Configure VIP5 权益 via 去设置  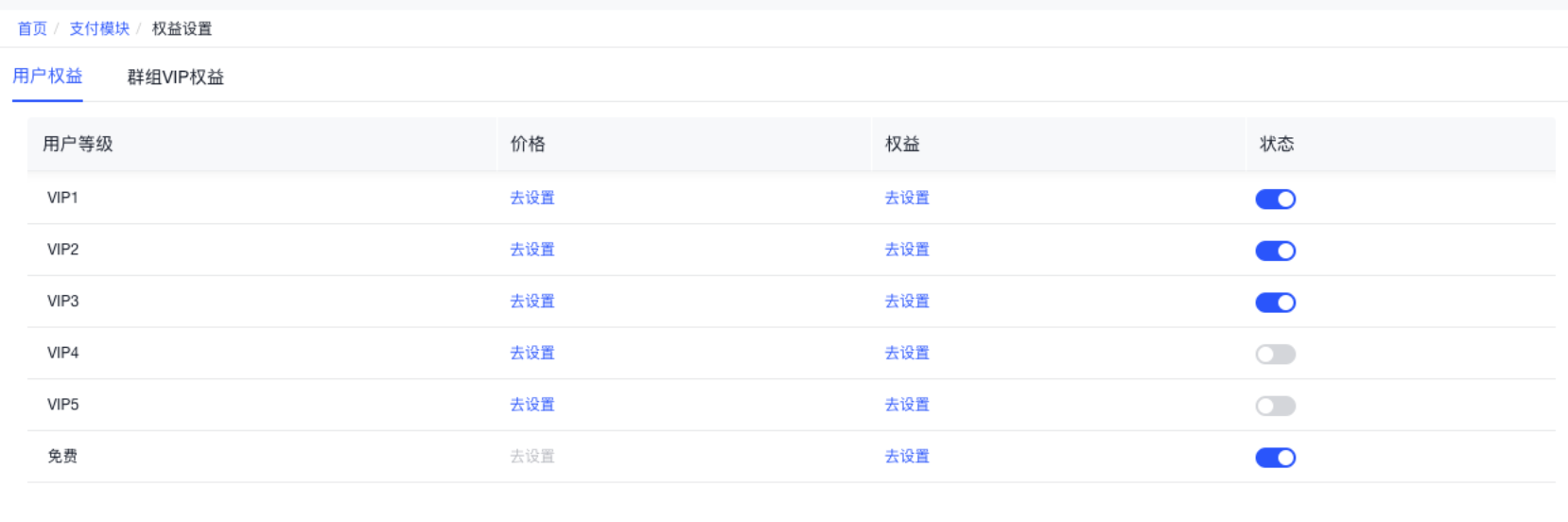click(907, 405)
